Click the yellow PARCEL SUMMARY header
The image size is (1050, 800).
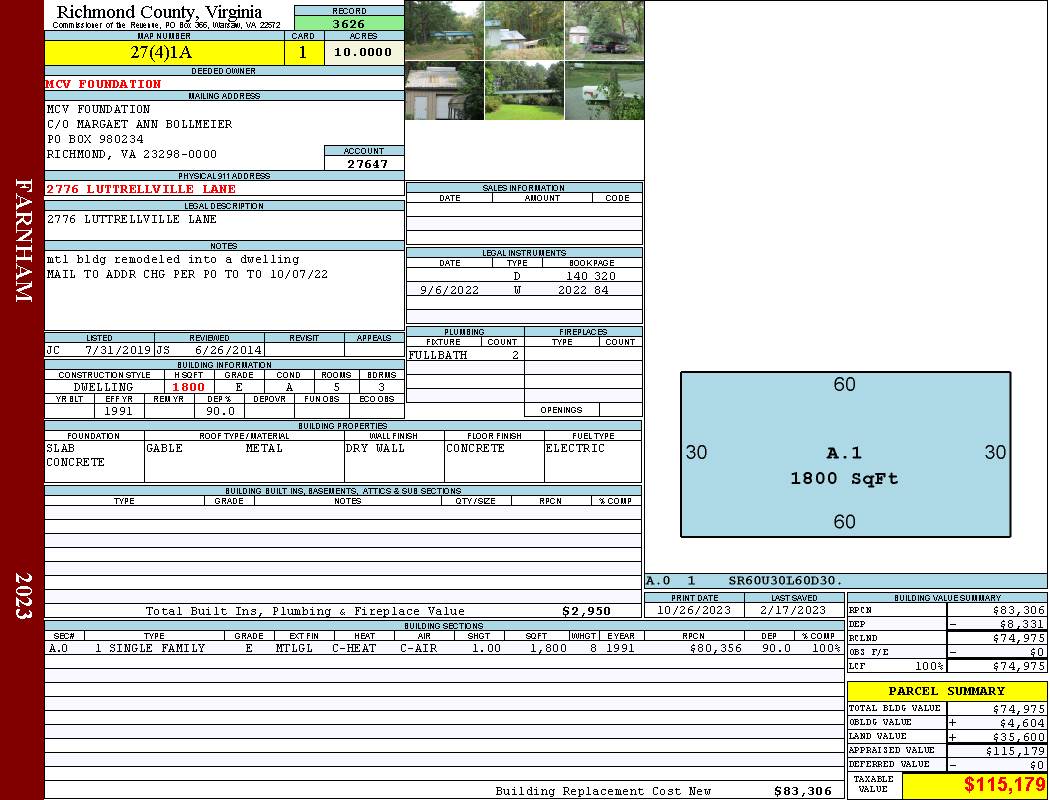tap(946, 691)
